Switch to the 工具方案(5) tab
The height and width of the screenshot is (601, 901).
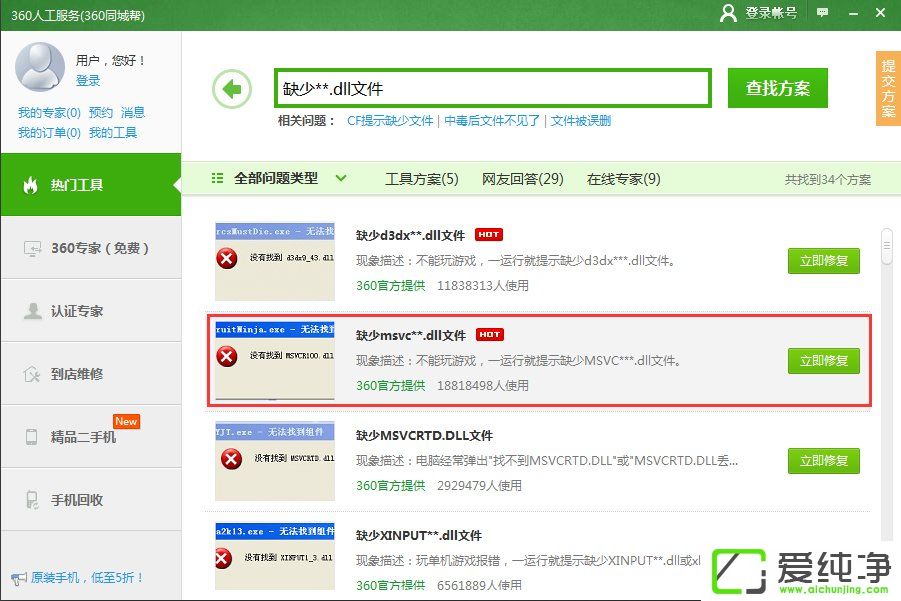tap(421, 179)
